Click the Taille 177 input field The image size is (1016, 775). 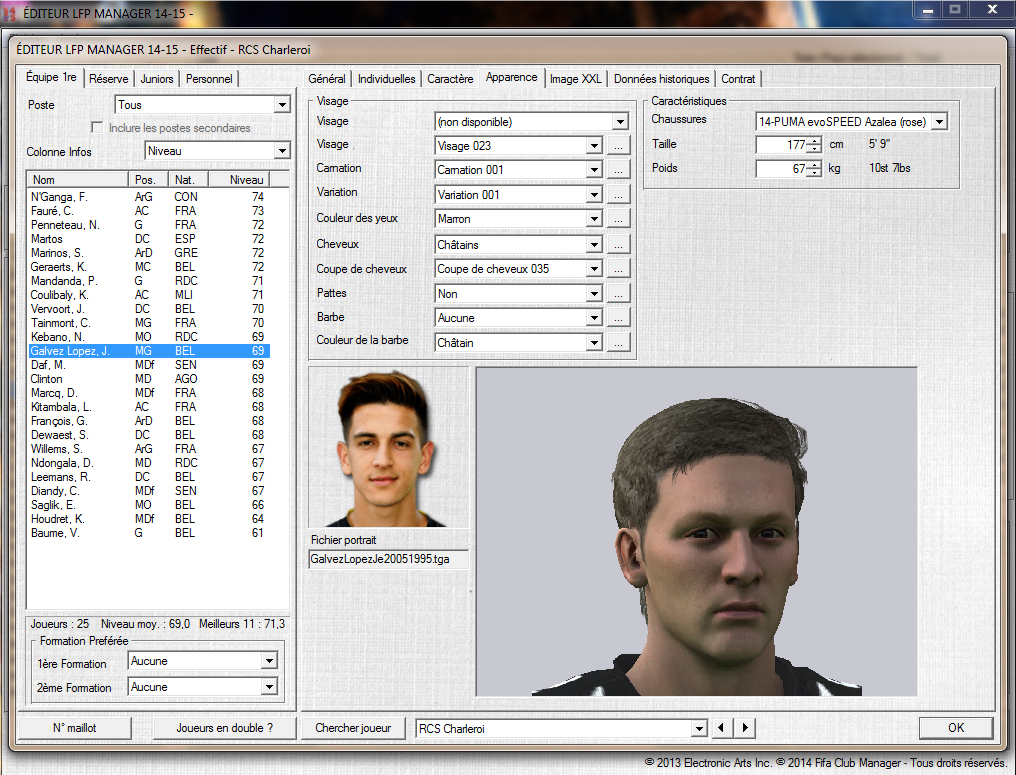[781, 145]
